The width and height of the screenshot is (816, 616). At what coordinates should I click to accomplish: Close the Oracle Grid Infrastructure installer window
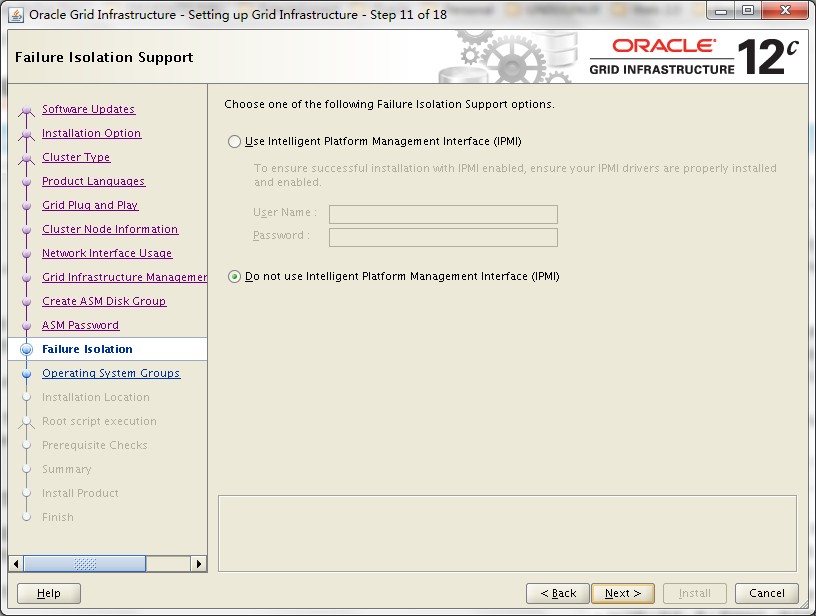785,11
